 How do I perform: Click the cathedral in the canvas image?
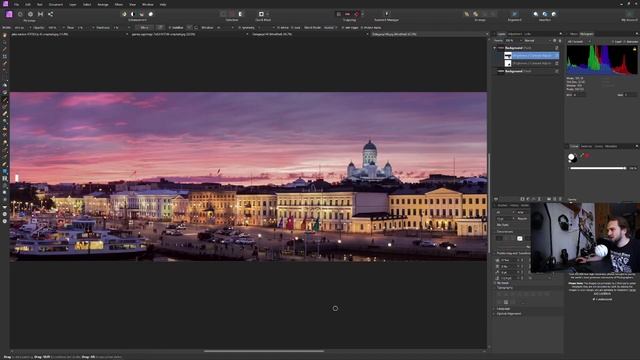pos(370,161)
